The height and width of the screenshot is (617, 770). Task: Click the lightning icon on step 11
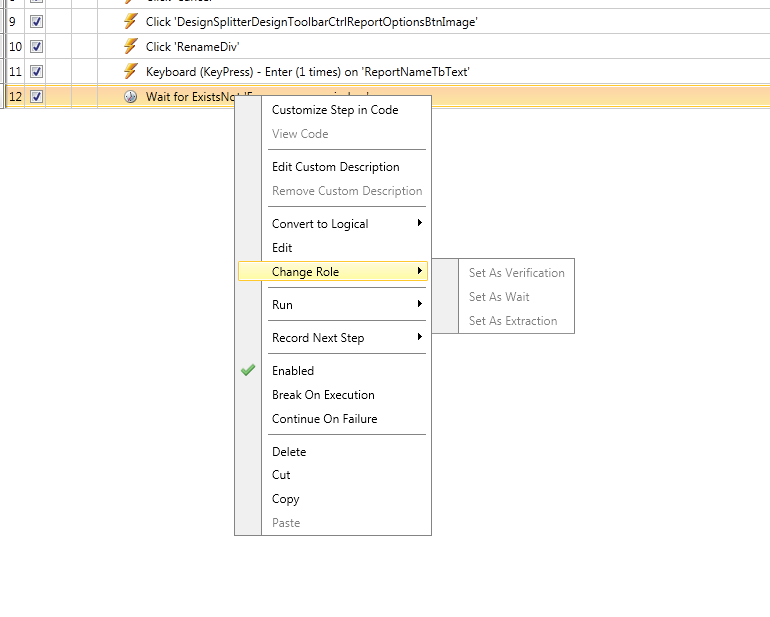pyautogui.click(x=130, y=71)
